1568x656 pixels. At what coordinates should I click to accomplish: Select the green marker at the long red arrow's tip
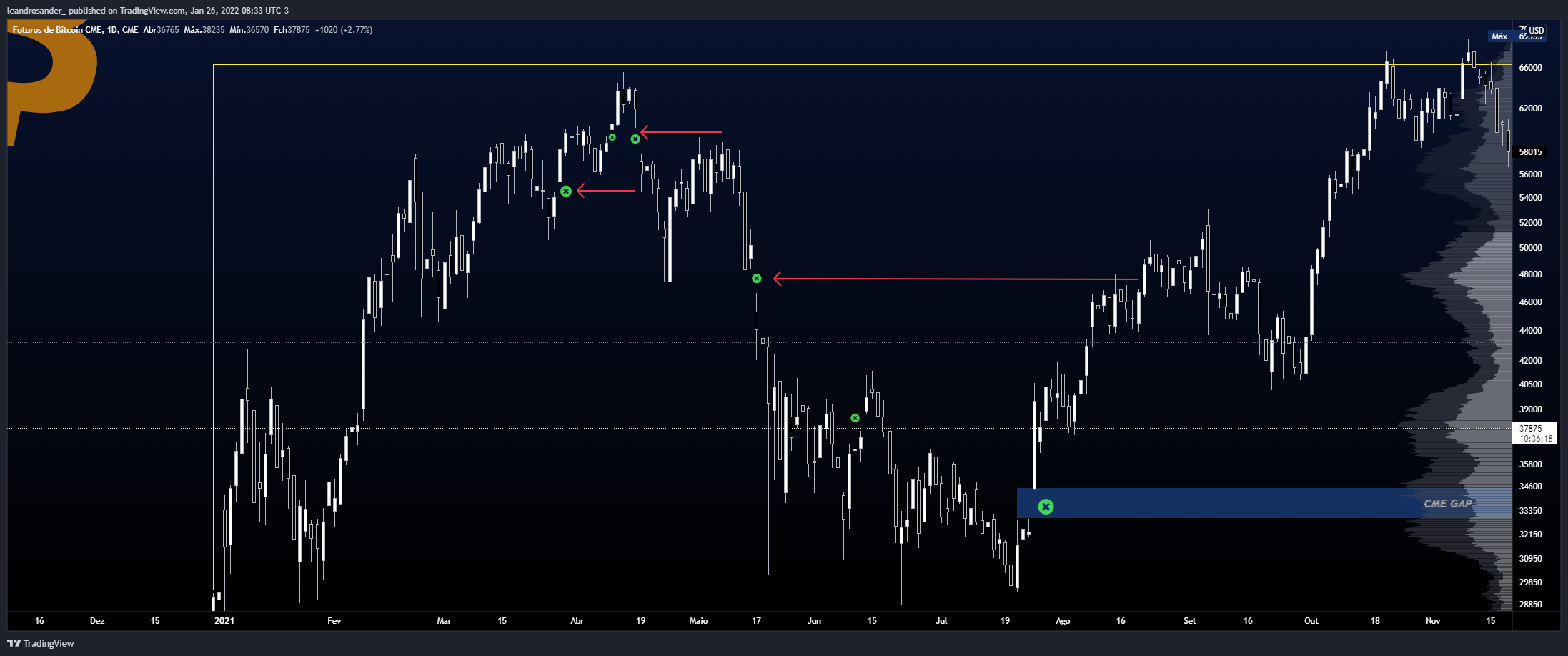pyautogui.click(x=757, y=278)
